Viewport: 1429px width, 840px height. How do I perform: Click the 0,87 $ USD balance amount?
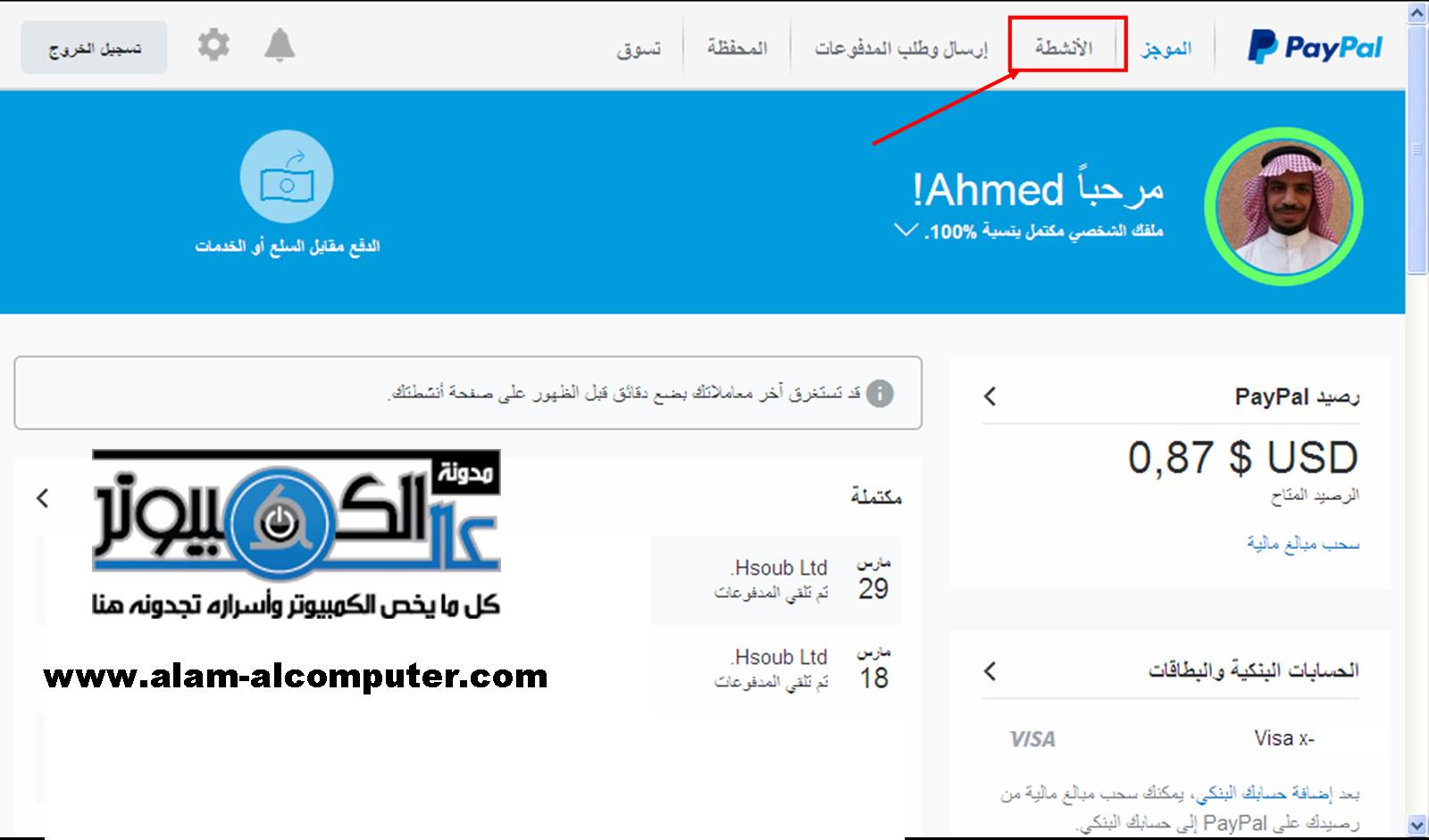click(x=1242, y=458)
